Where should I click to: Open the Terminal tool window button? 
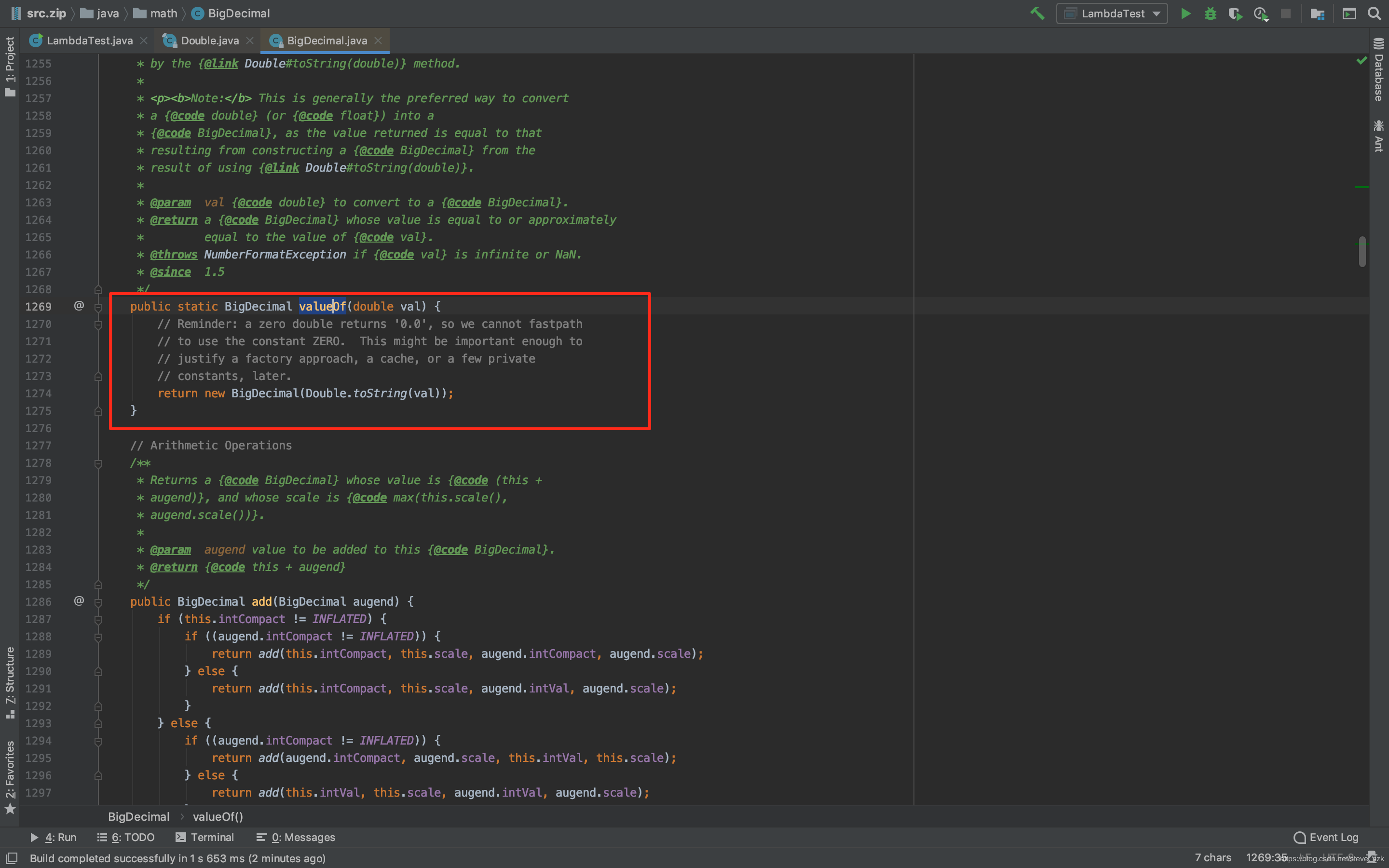pyautogui.click(x=204, y=837)
